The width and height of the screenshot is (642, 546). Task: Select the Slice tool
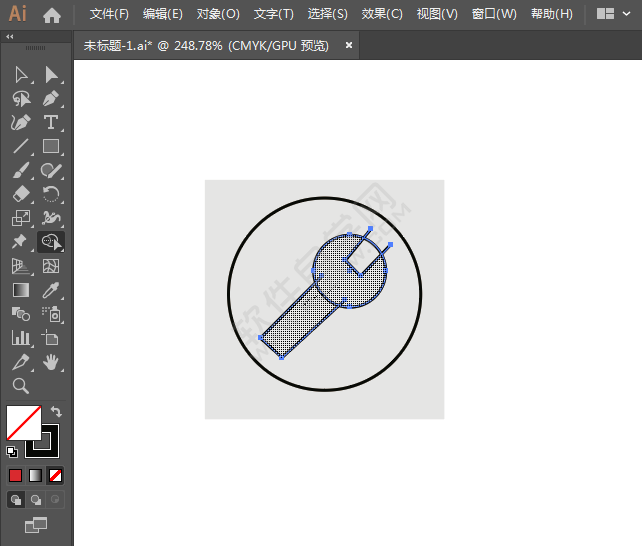tap(21, 362)
